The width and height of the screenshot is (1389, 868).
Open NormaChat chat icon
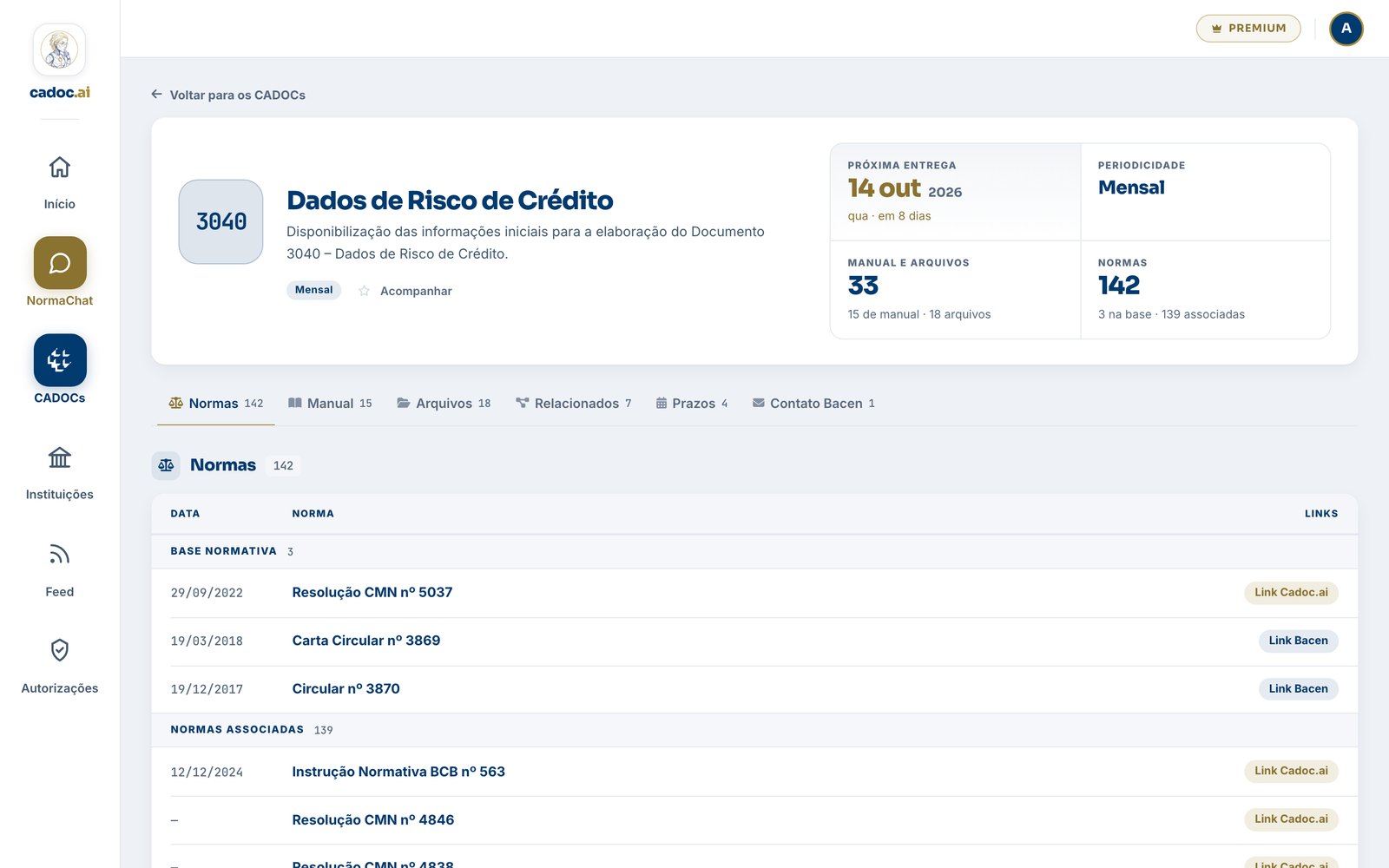[60, 263]
